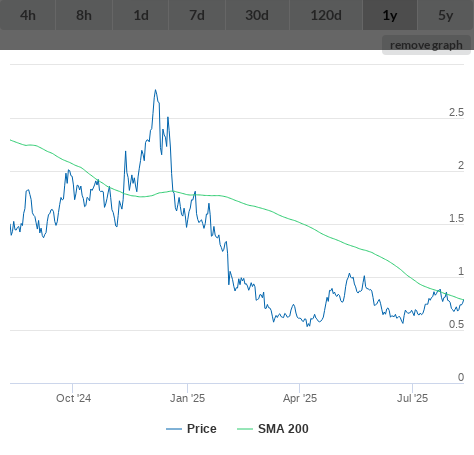The image size is (474, 455).
Task: Toggle the Price series in legend
Action: point(191,429)
